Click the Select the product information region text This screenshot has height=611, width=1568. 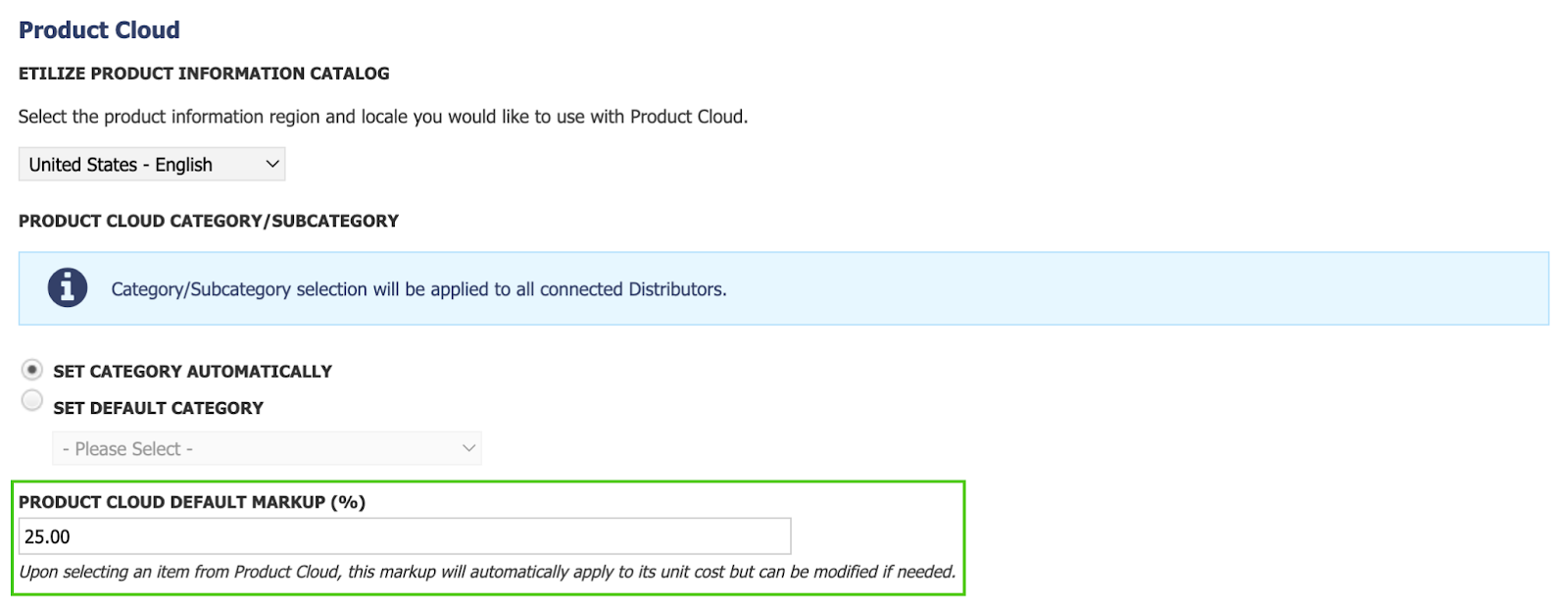[x=383, y=117]
